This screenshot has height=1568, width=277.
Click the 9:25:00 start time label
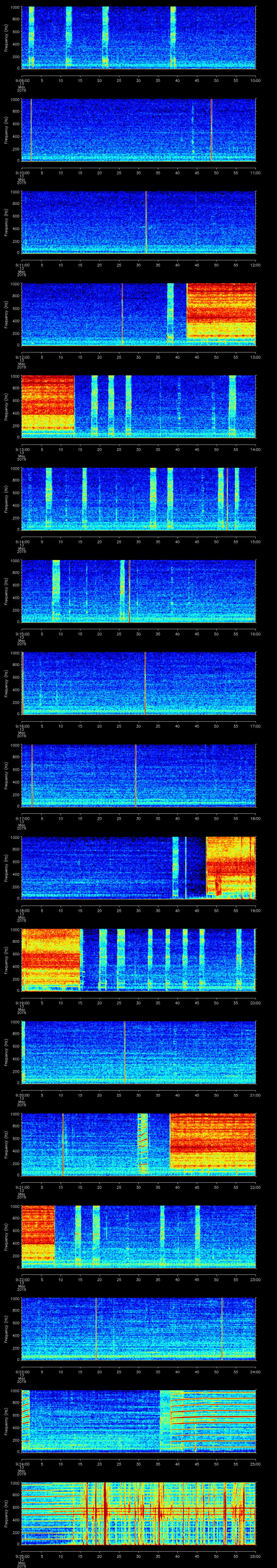(22, 1556)
